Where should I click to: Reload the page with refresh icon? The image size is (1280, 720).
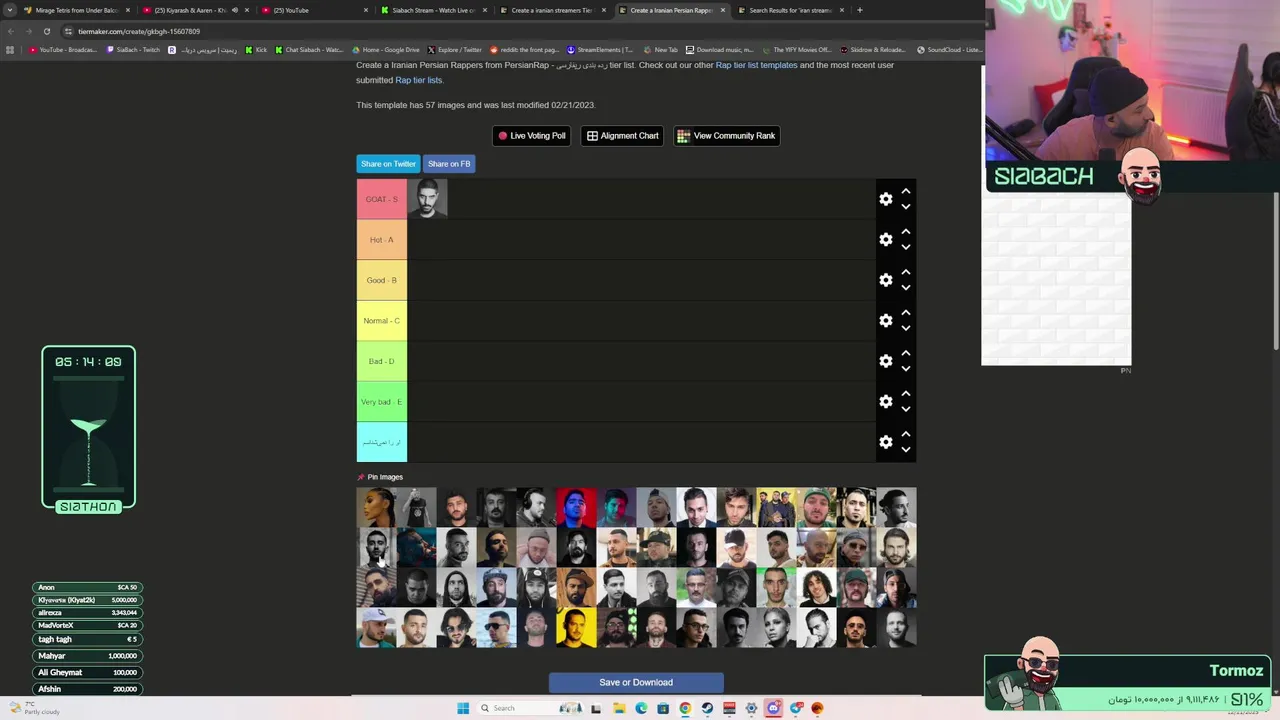click(46, 31)
